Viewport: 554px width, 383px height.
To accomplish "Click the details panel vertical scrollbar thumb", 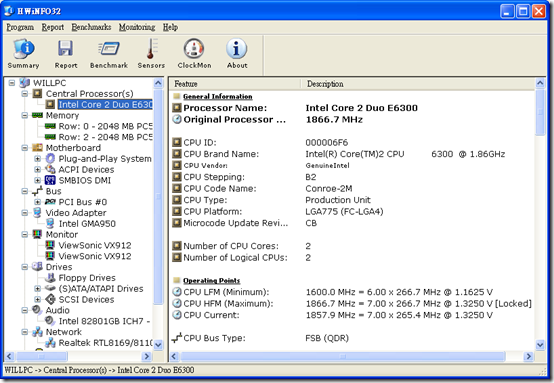I will [x=540, y=112].
